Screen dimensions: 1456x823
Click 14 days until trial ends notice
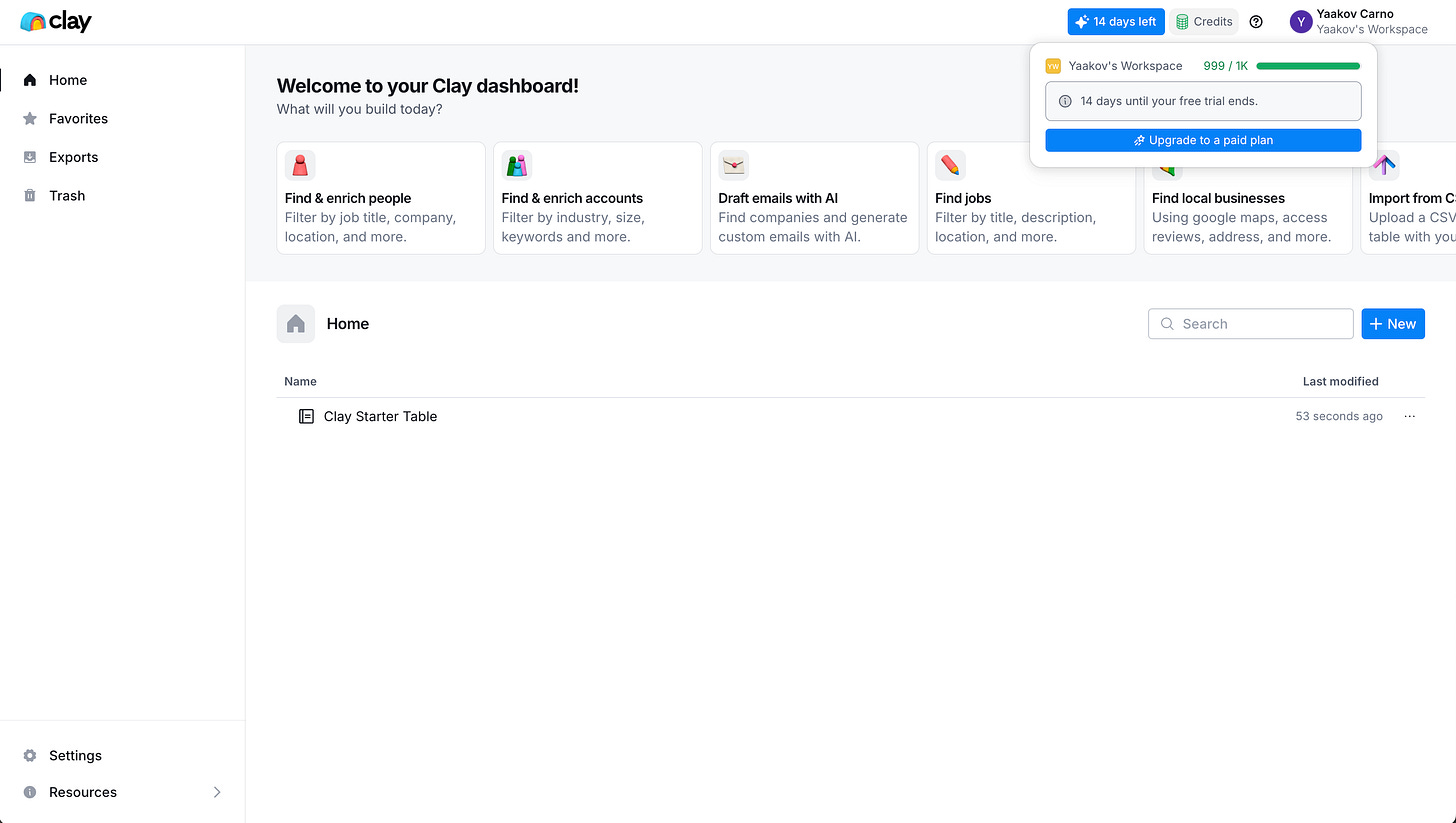[1203, 101]
